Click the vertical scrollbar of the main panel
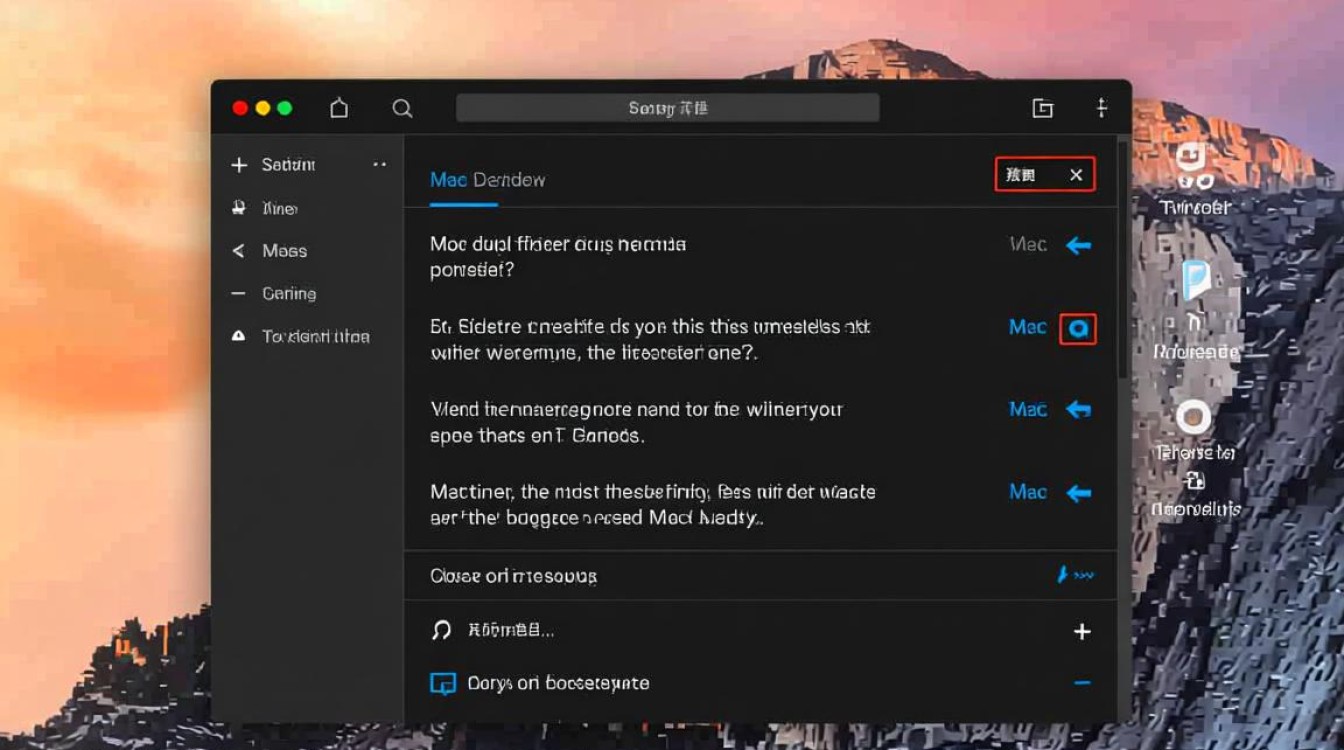The image size is (1344, 750). [1123, 260]
